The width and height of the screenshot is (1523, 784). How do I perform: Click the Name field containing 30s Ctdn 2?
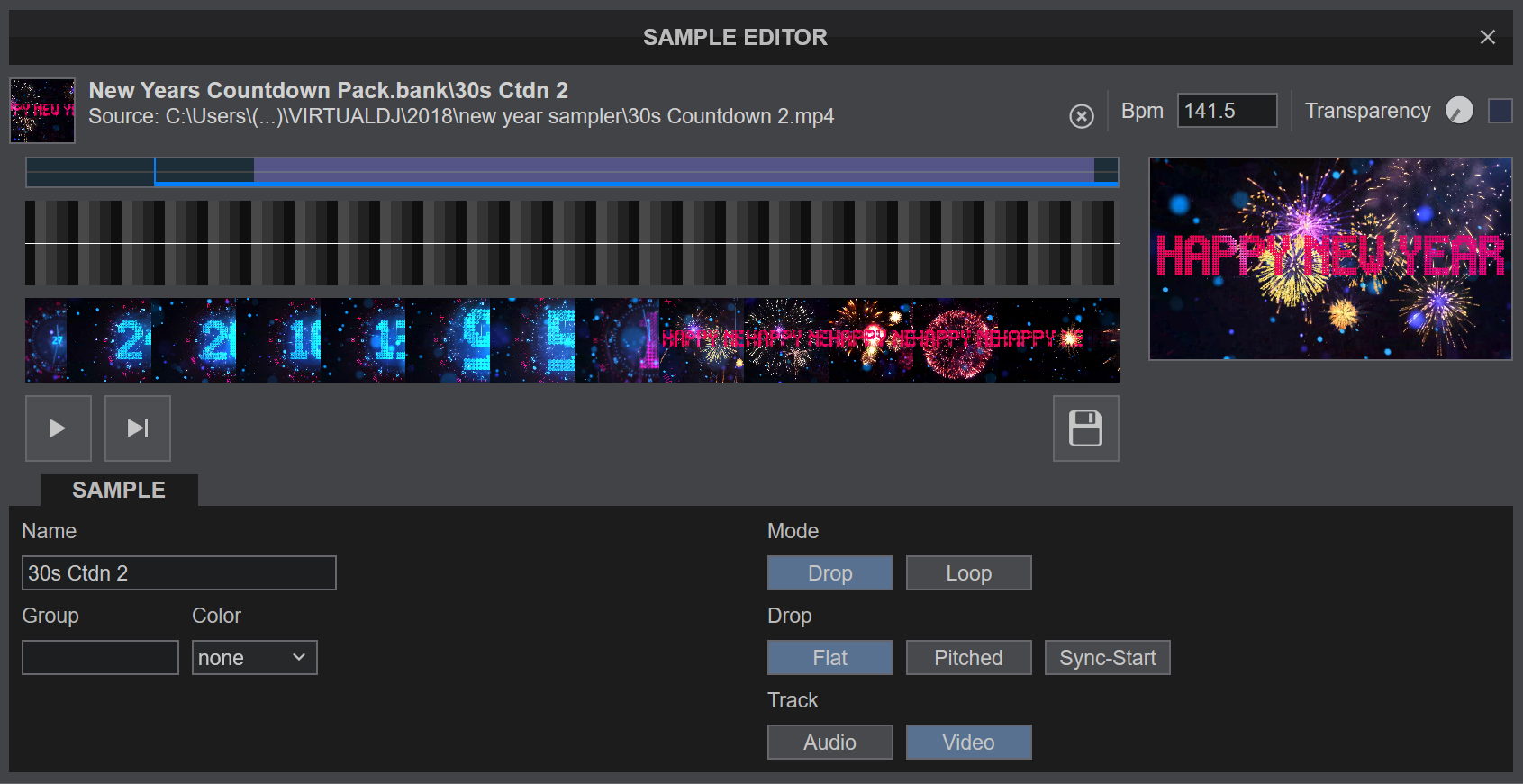tap(178, 573)
